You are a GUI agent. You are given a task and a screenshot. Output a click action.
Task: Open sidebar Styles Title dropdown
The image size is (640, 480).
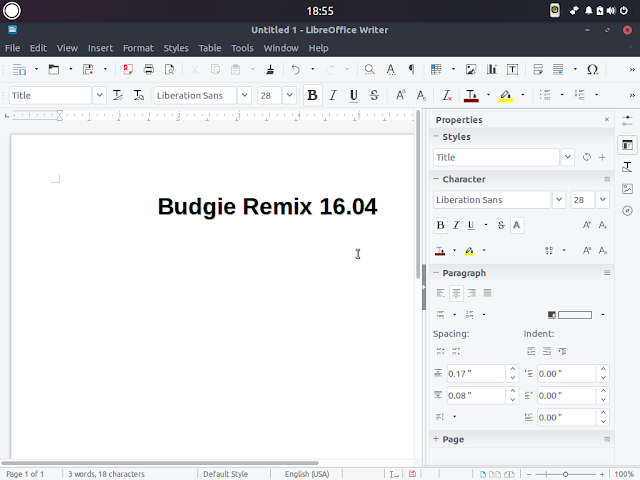(x=568, y=157)
